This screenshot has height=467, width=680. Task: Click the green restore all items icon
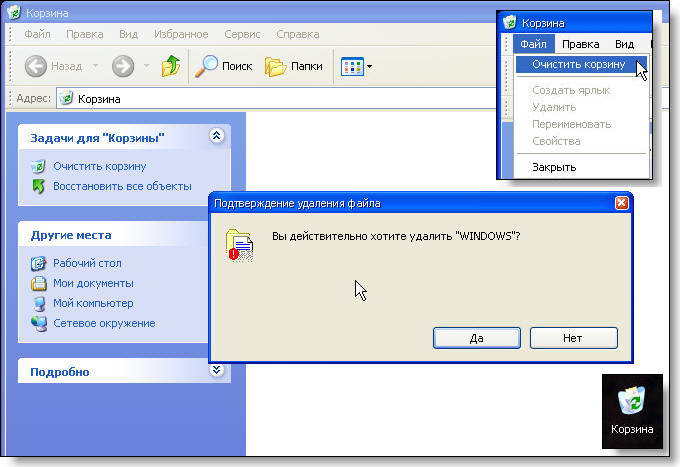(39, 186)
